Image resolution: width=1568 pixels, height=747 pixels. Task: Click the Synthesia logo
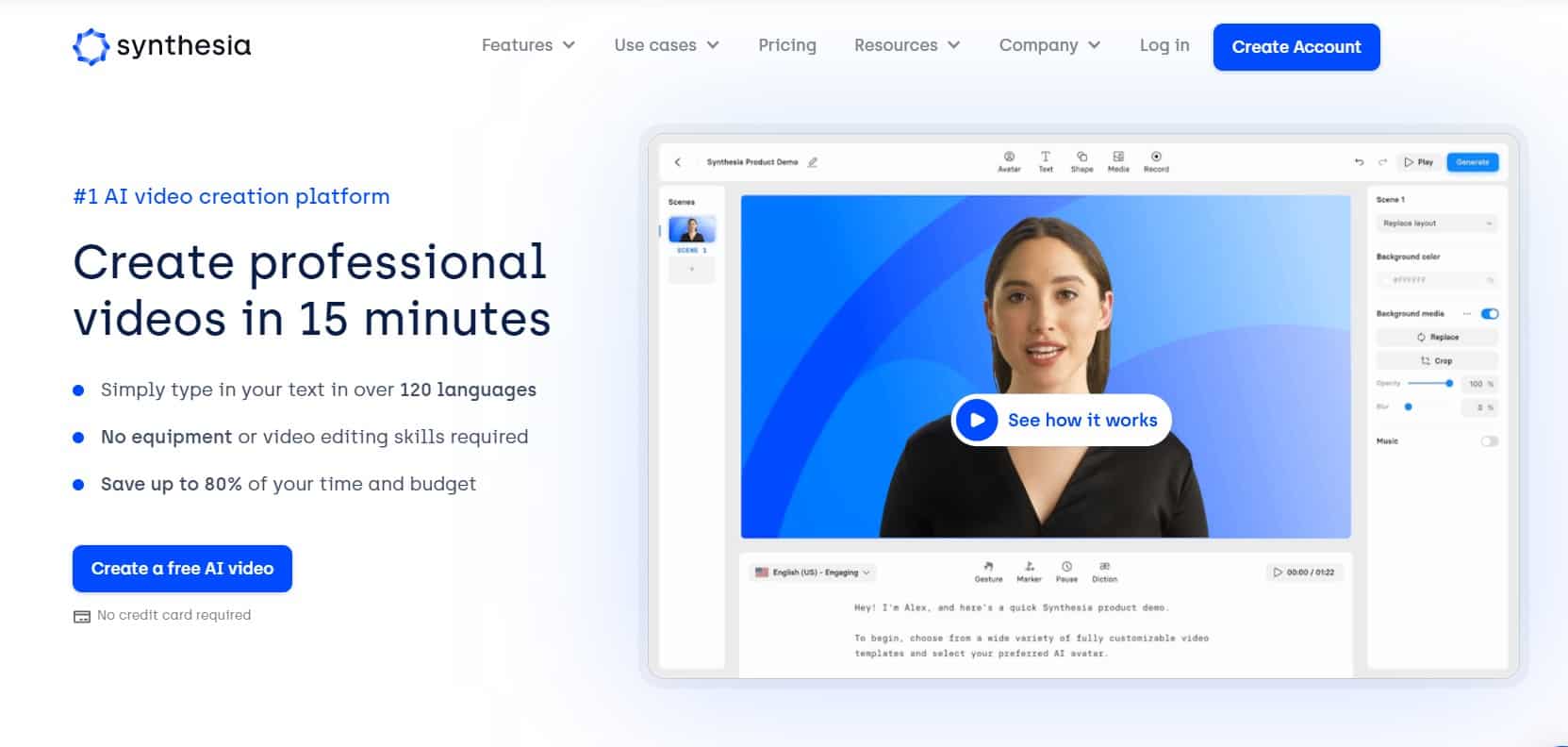click(x=162, y=46)
